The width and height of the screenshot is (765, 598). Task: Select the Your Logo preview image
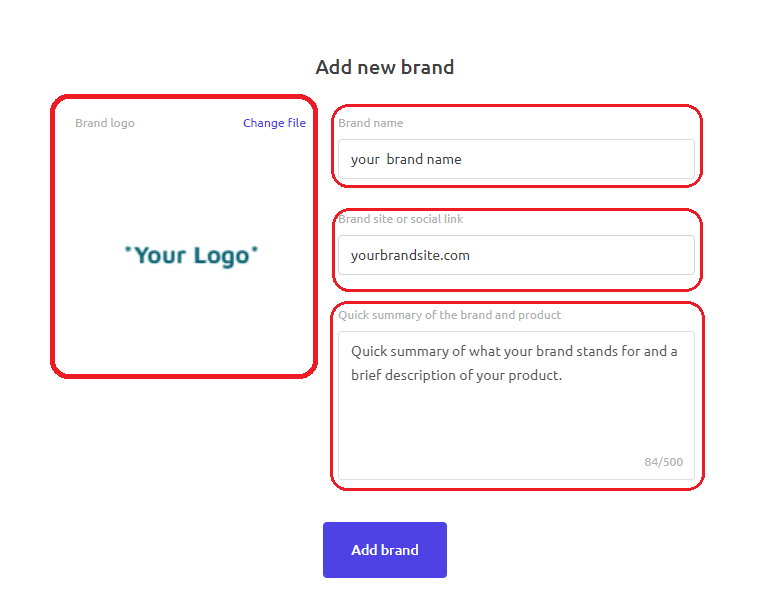tap(191, 256)
